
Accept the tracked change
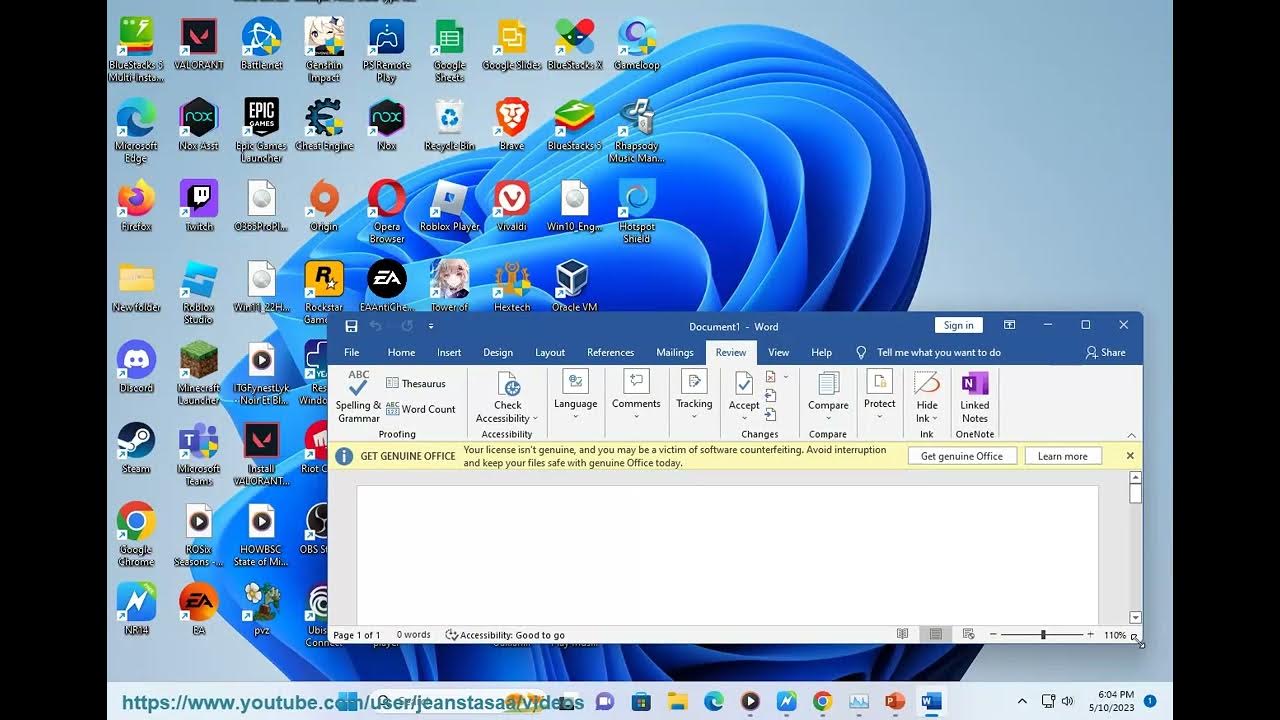point(744,393)
